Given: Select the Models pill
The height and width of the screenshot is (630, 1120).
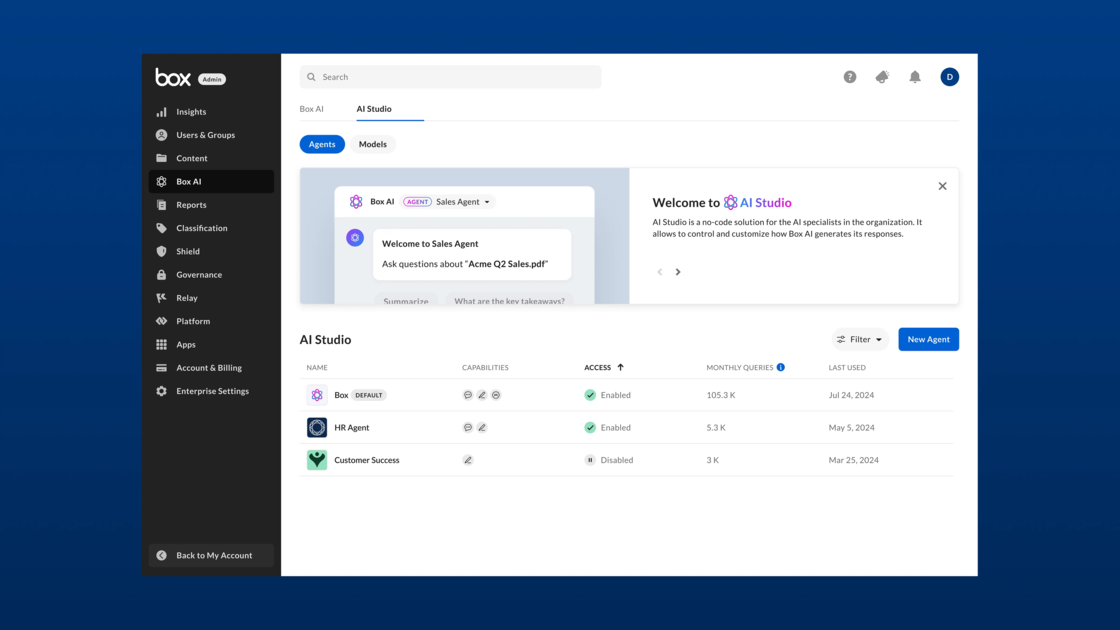Looking at the screenshot, I should pos(372,144).
